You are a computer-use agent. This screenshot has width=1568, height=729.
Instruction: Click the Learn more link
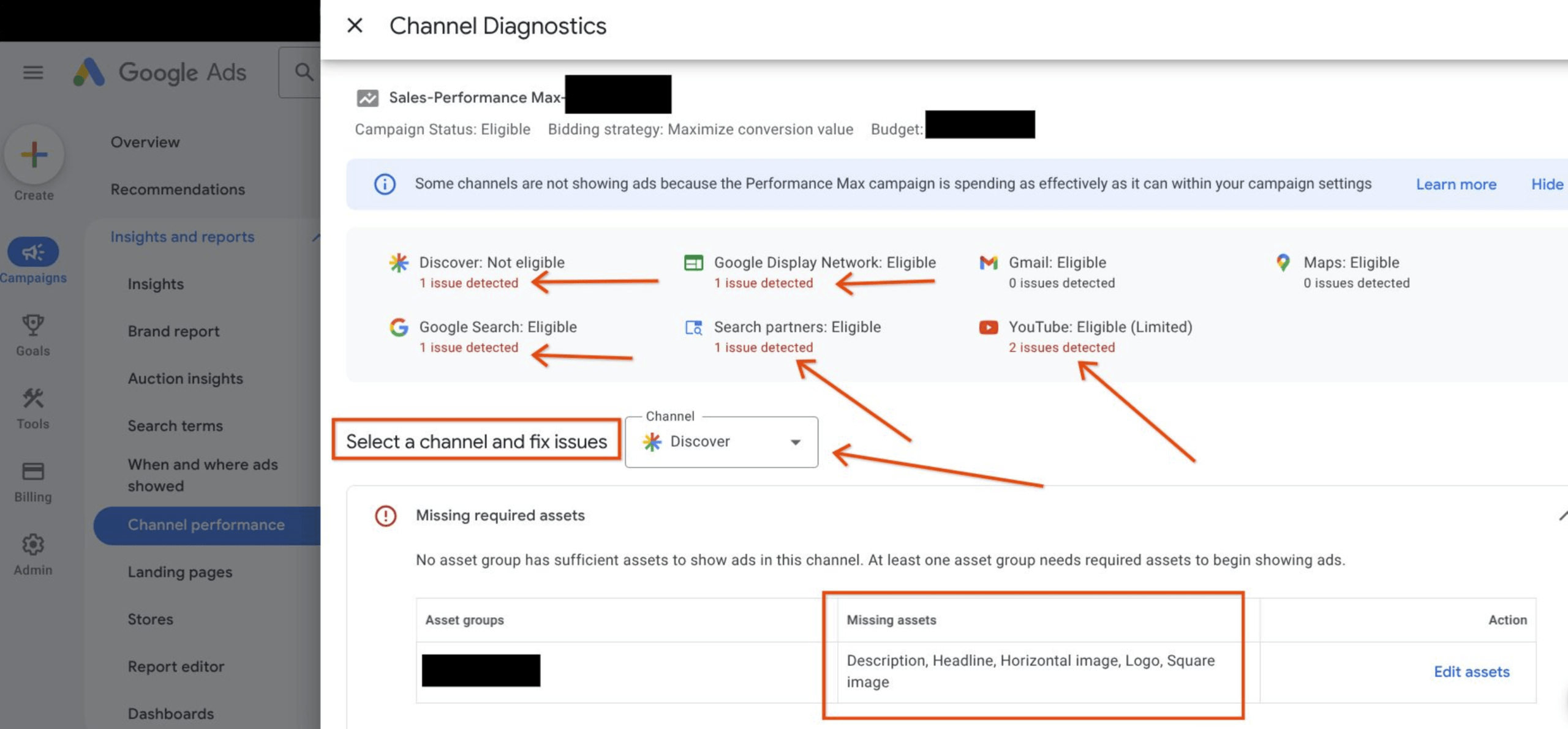click(x=1456, y=184)
